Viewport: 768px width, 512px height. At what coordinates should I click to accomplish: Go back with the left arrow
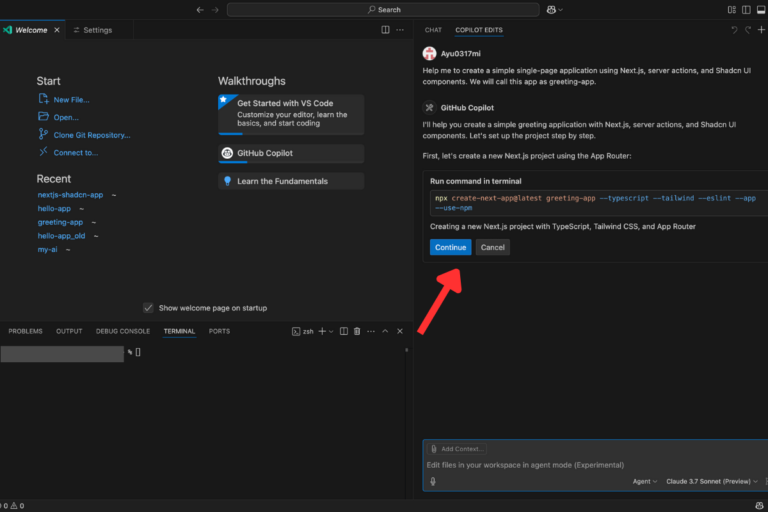(200, 10)
